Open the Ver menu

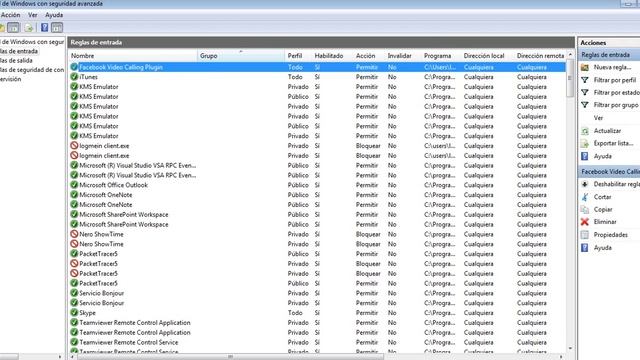33,15
